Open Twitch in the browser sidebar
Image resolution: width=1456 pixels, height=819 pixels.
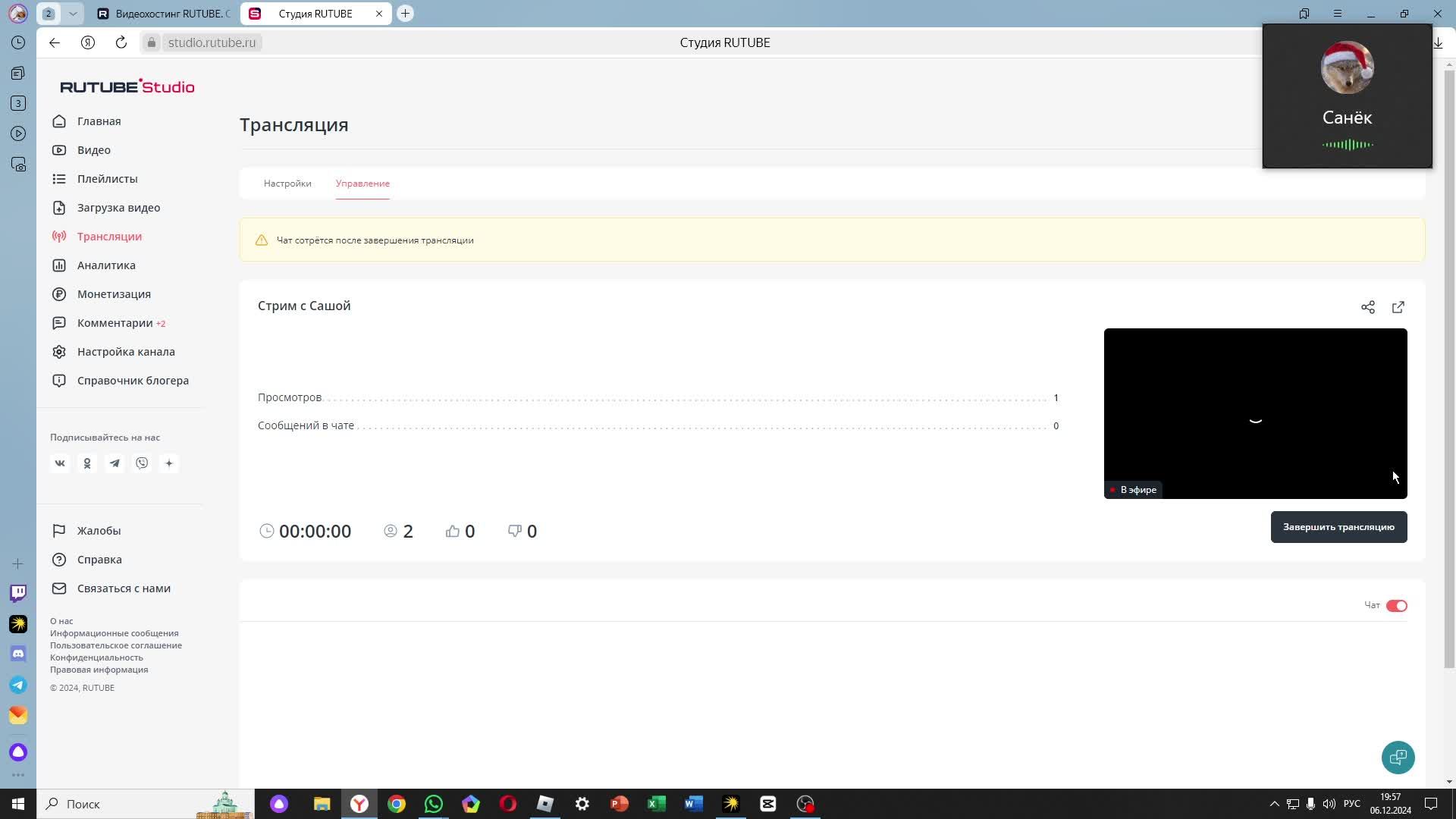[18, 592]
